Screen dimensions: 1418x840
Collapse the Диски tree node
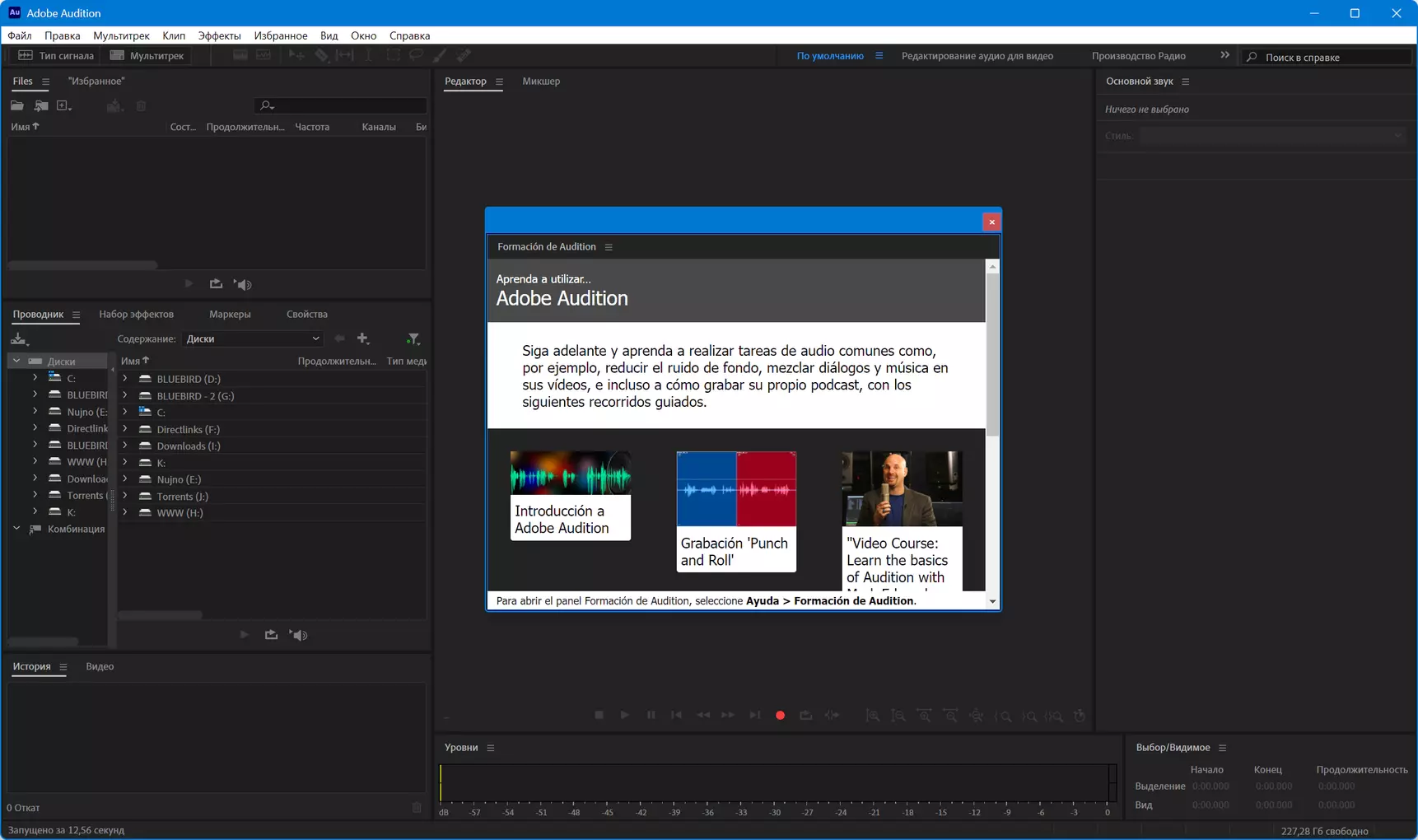16,361
